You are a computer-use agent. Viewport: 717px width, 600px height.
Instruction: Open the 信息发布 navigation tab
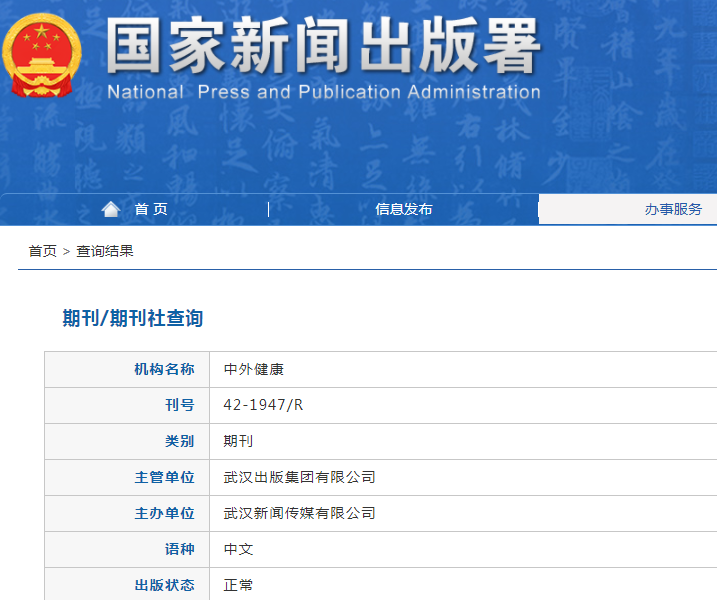pos(404,209)
